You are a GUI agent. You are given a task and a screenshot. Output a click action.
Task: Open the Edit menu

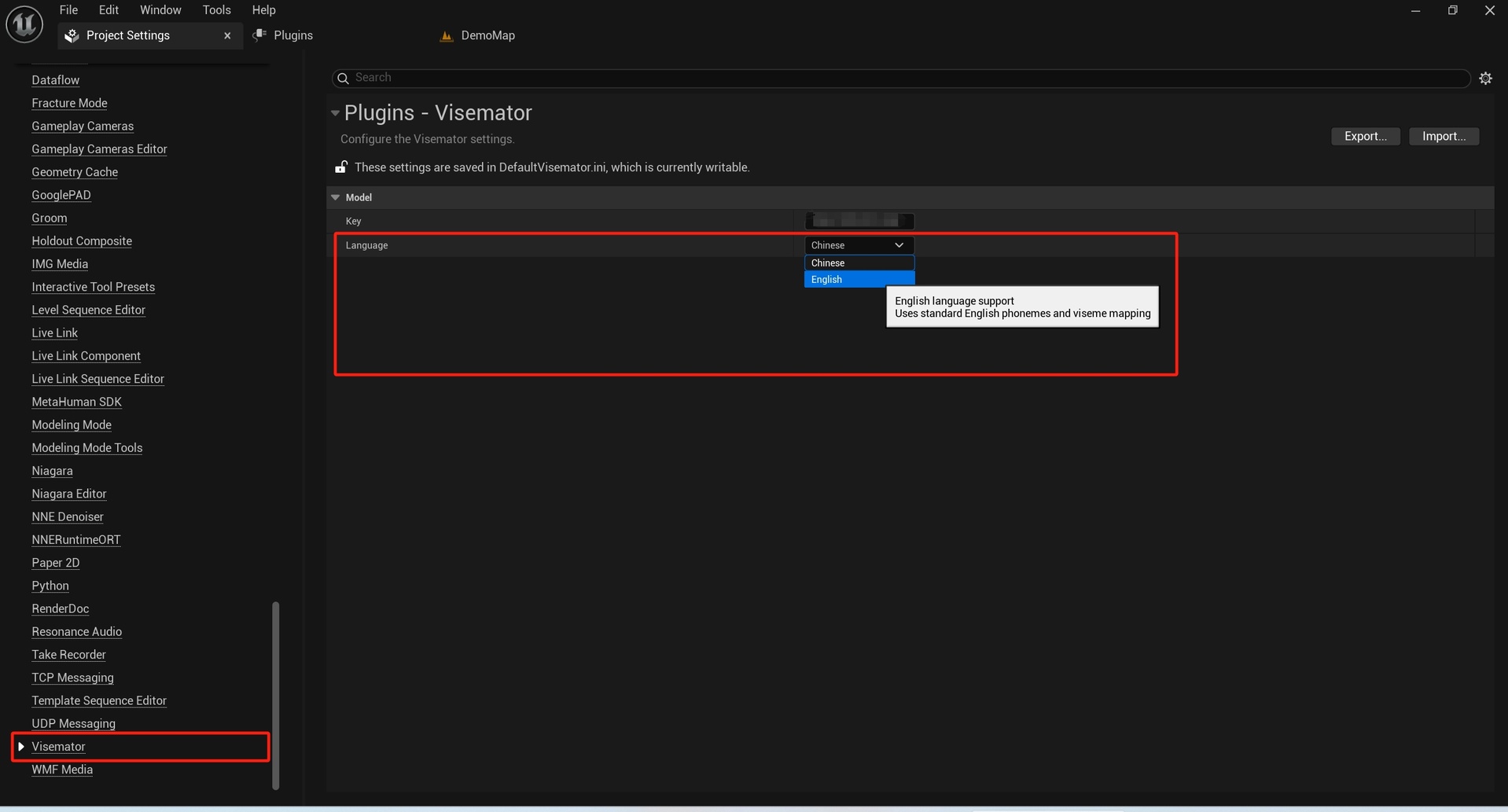pyautogui.click(x=109, y=10)
